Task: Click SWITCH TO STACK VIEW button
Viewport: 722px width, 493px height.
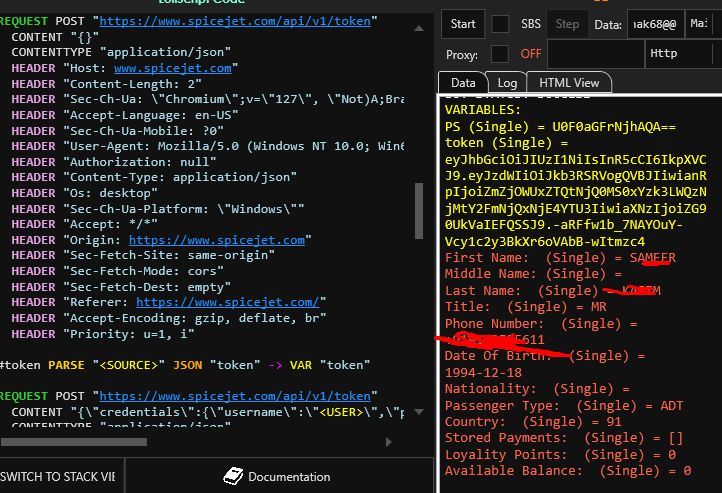Action: point(62,476)
